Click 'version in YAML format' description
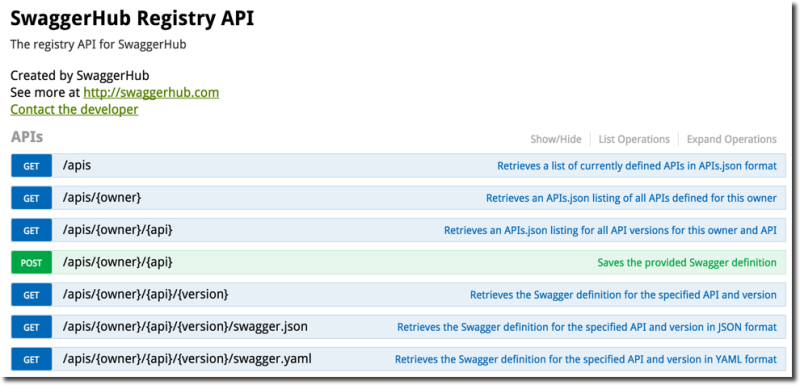 click(586, 360)
